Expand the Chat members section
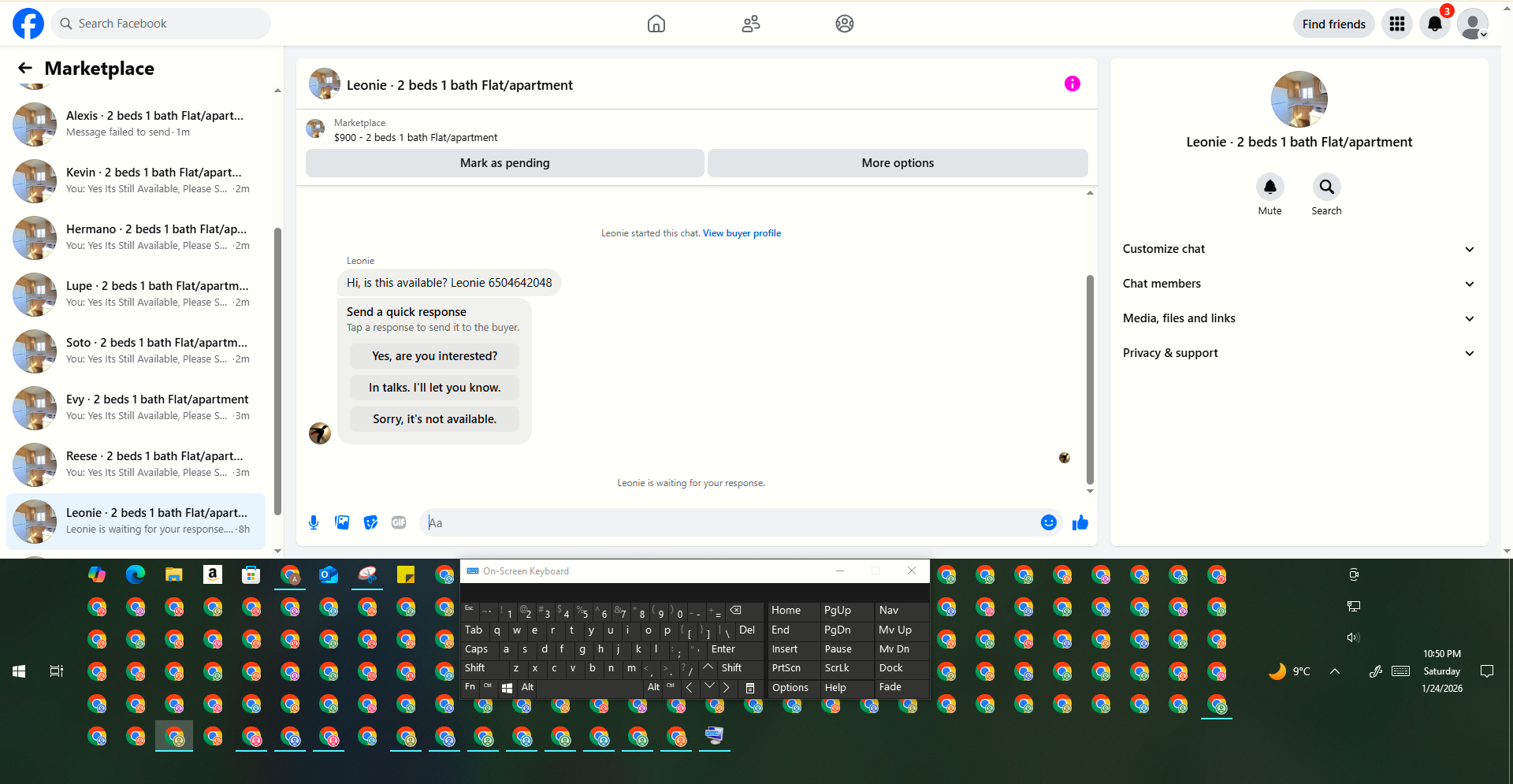This screenshot has height=784, width=1513. point(1299,284)
